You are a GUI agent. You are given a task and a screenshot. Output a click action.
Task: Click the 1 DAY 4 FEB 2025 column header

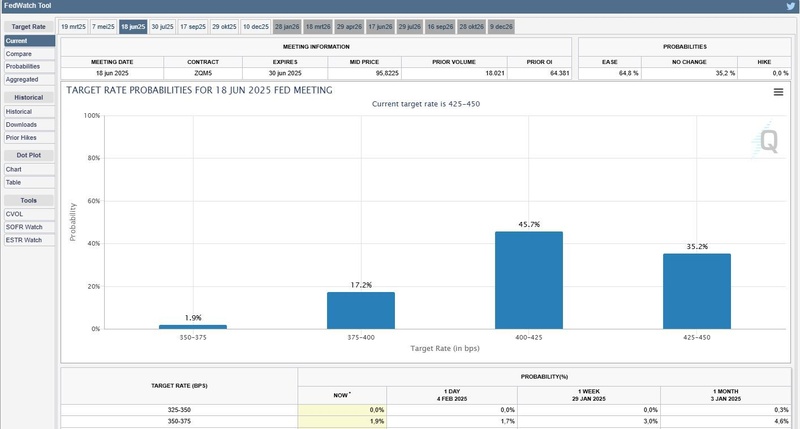point(452,395)
